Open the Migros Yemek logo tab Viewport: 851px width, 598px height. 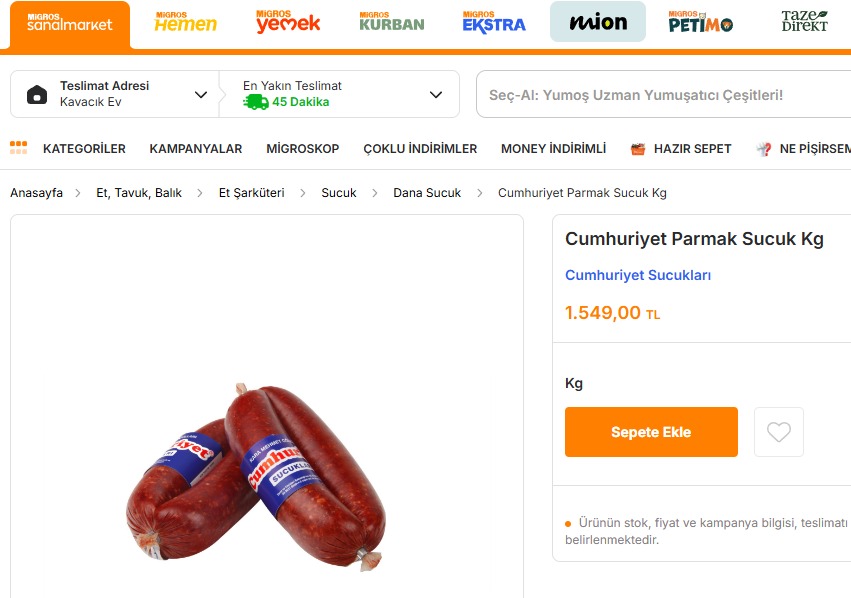pos(288,22)
